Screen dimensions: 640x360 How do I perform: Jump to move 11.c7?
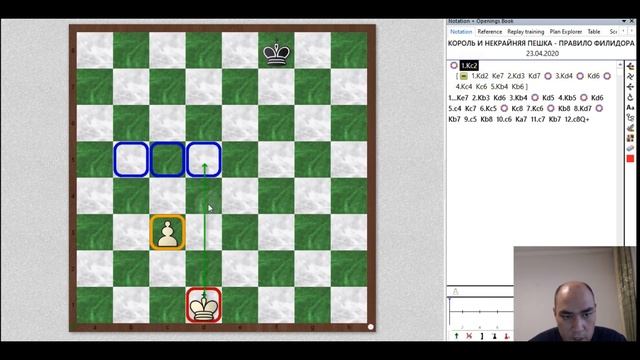click(x=538, y=119)
